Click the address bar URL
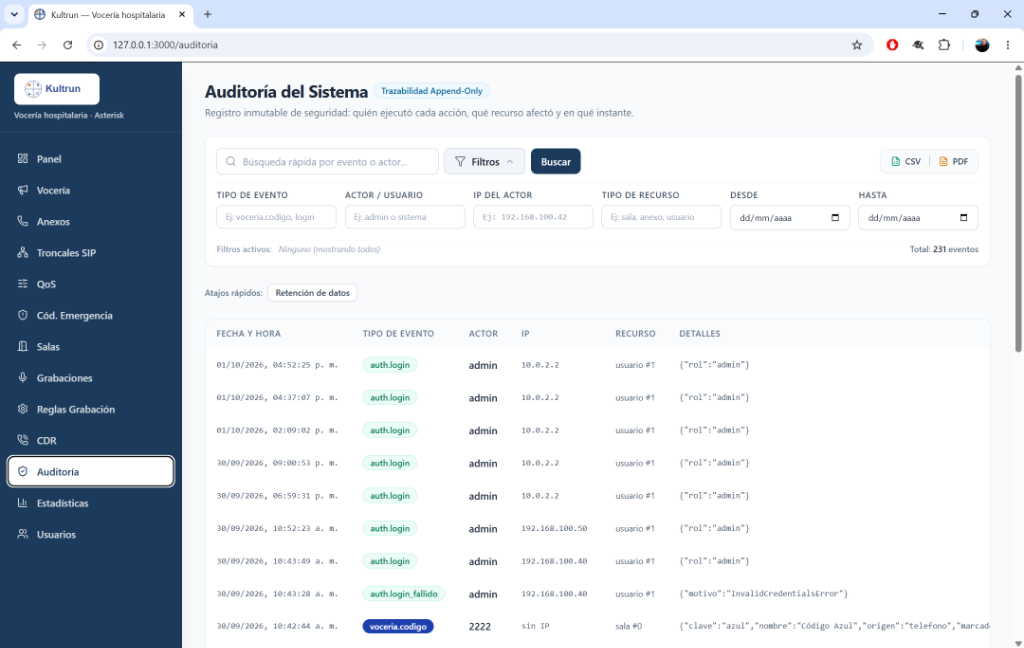The width and height of the screenshot is (1024, 648). (165, 45)
